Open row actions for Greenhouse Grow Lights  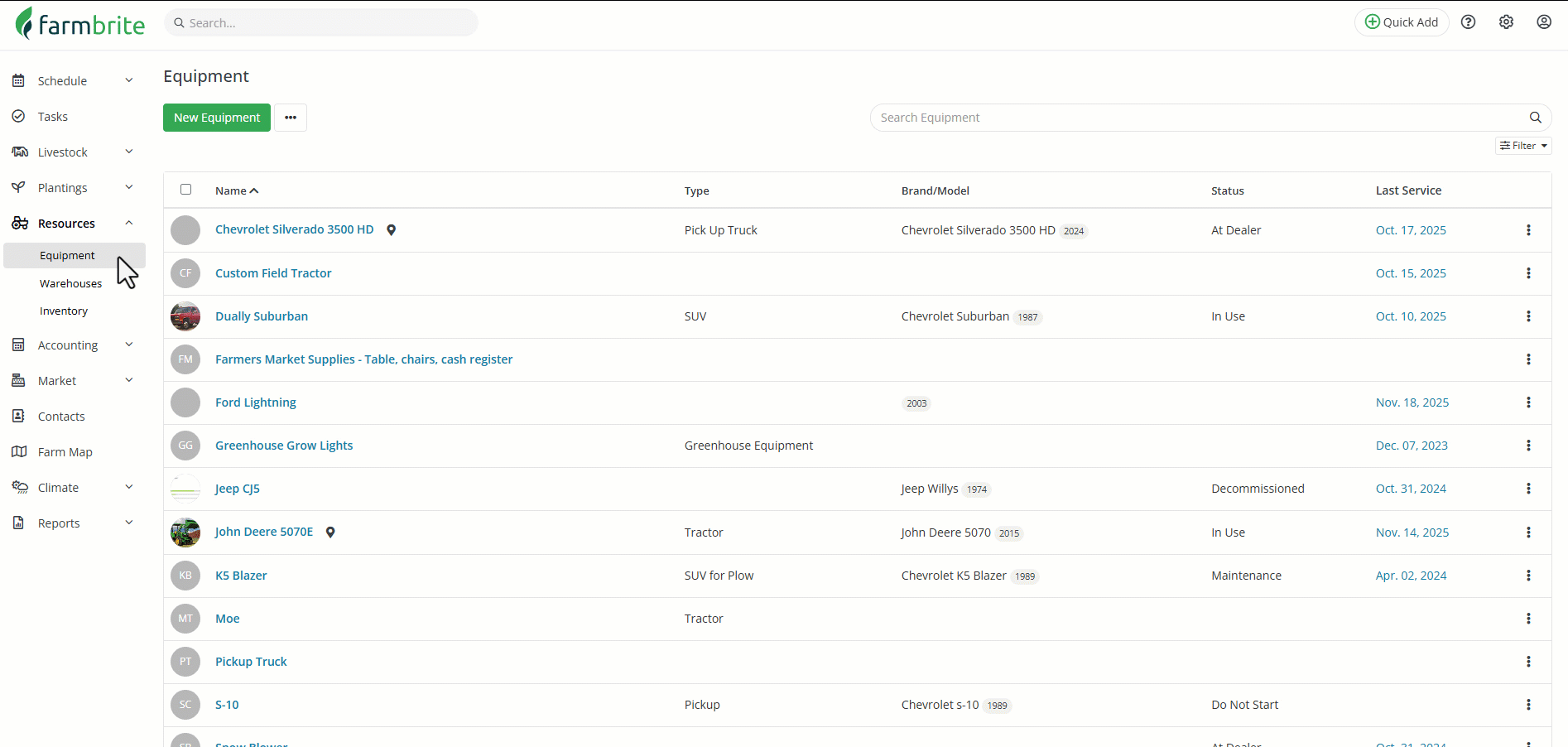1528,446
